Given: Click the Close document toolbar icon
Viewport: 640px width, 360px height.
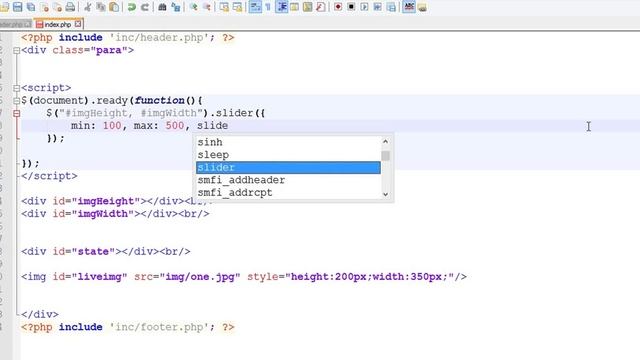Looking at the screenshot, I should click(44, 7).
